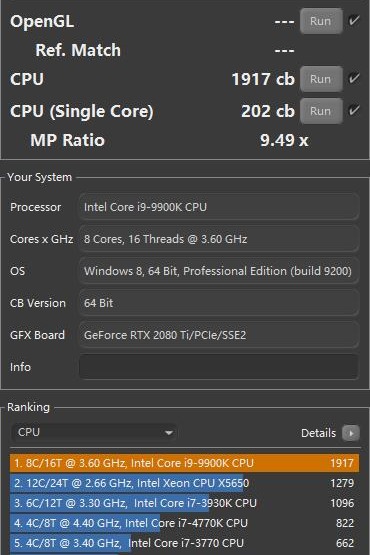
Task: Click the Info text field
Action: pos(219,367)
